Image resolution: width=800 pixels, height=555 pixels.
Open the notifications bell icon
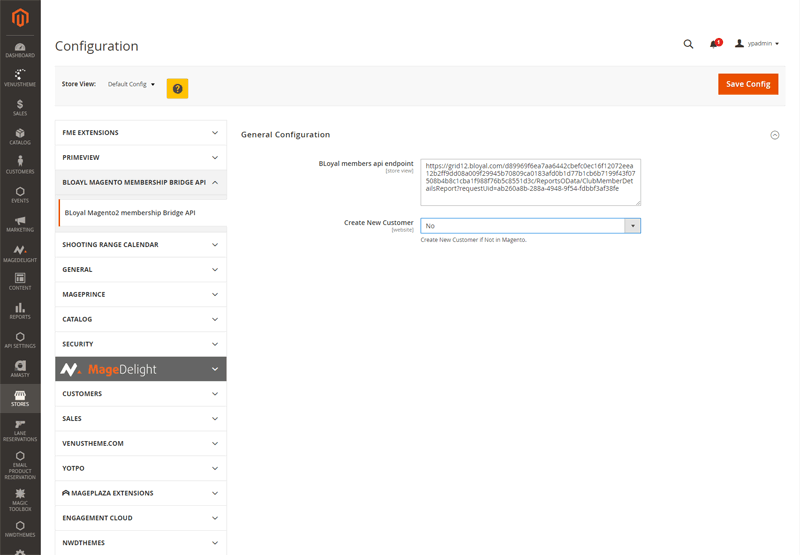click(x=714, y=44)
